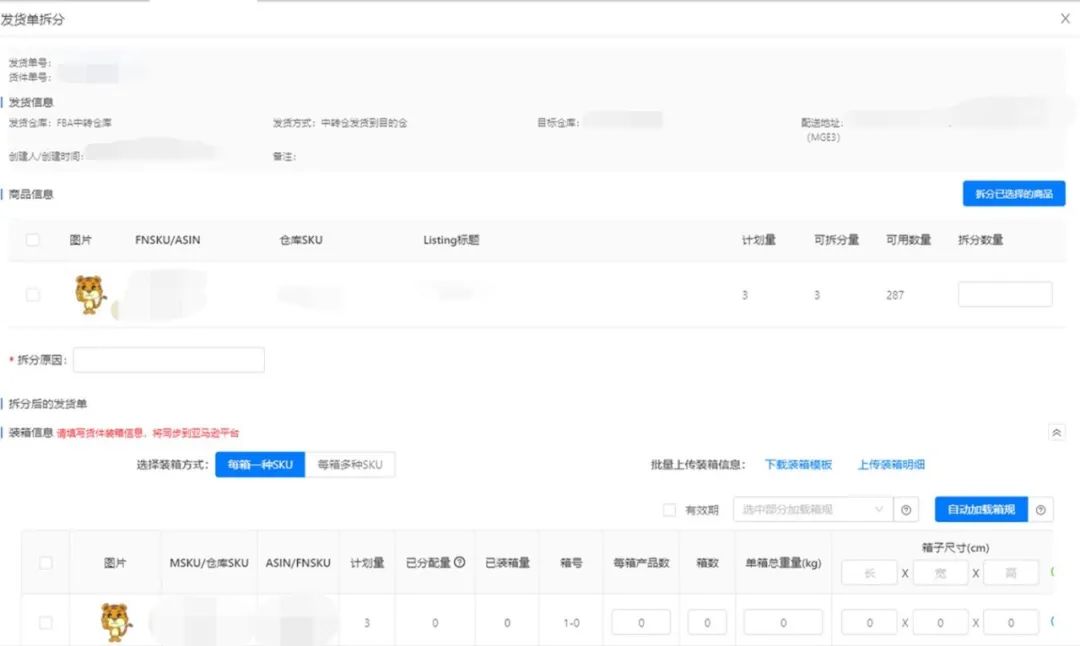
Task: Open the help icon next to 选中部分加载箱规 dropdown
Action: (x=906, y=509)
